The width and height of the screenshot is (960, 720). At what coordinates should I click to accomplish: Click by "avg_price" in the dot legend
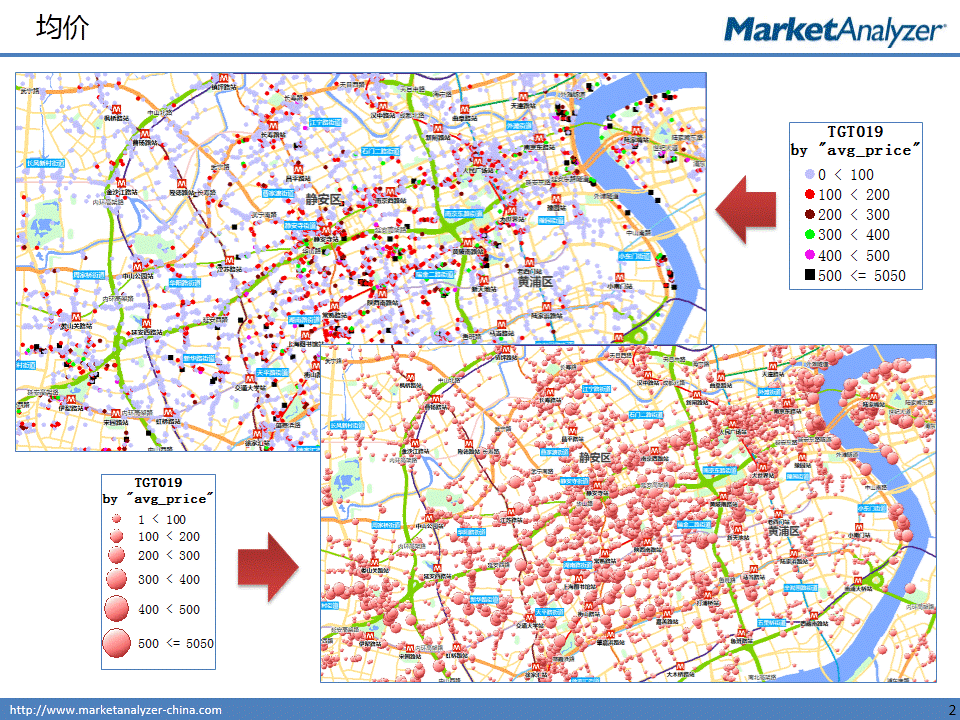pos(855,150)
